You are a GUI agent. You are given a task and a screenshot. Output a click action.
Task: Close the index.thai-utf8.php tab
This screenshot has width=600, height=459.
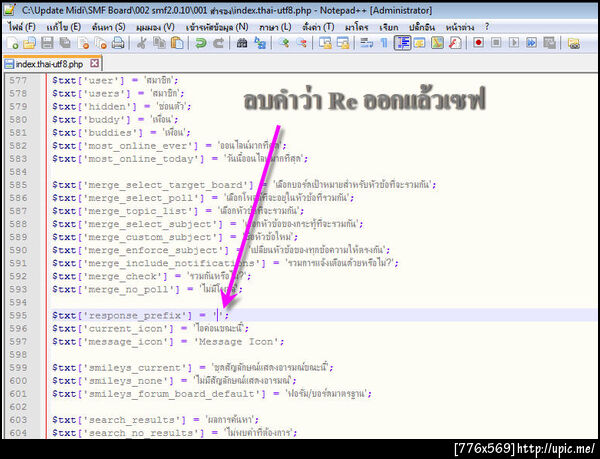[95, 63]
